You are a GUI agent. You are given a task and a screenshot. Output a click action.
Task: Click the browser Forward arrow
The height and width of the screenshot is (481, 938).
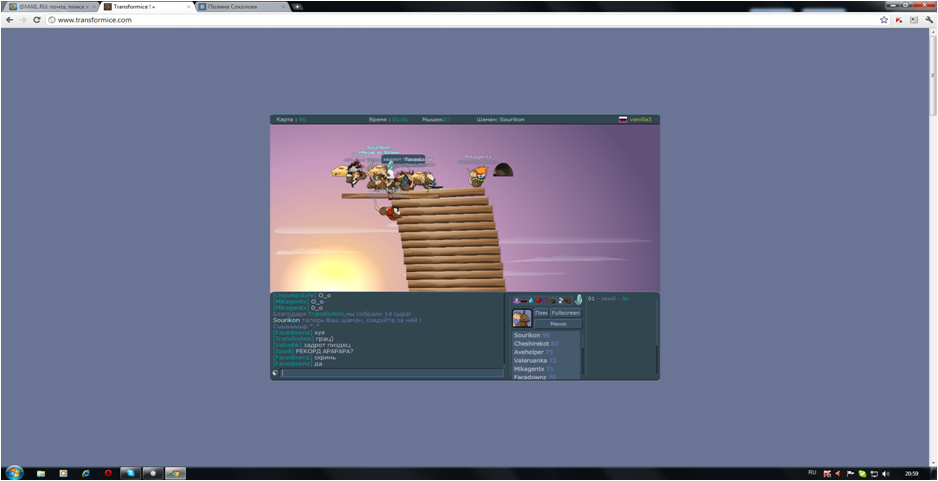click(x=23, y=20)
